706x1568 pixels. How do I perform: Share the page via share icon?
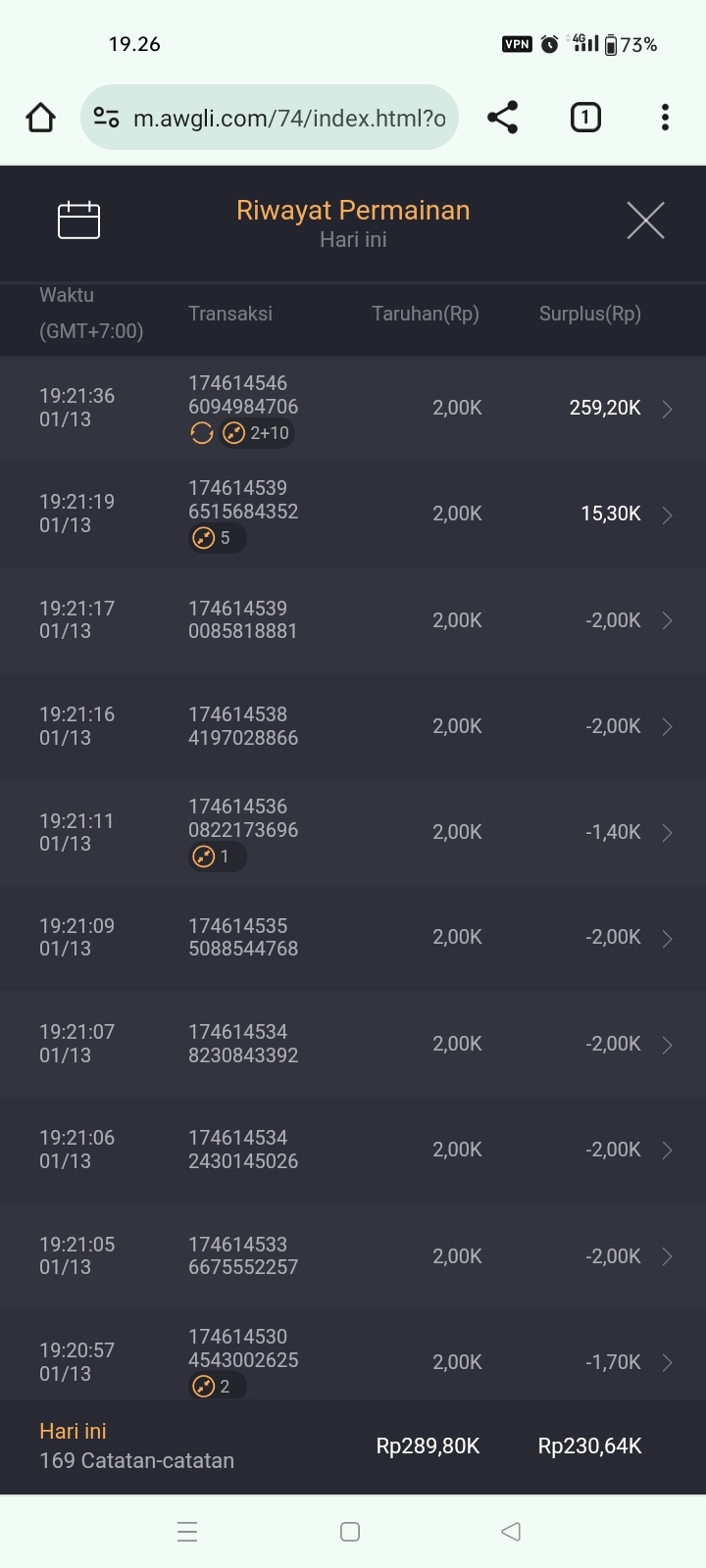point(502,118)
